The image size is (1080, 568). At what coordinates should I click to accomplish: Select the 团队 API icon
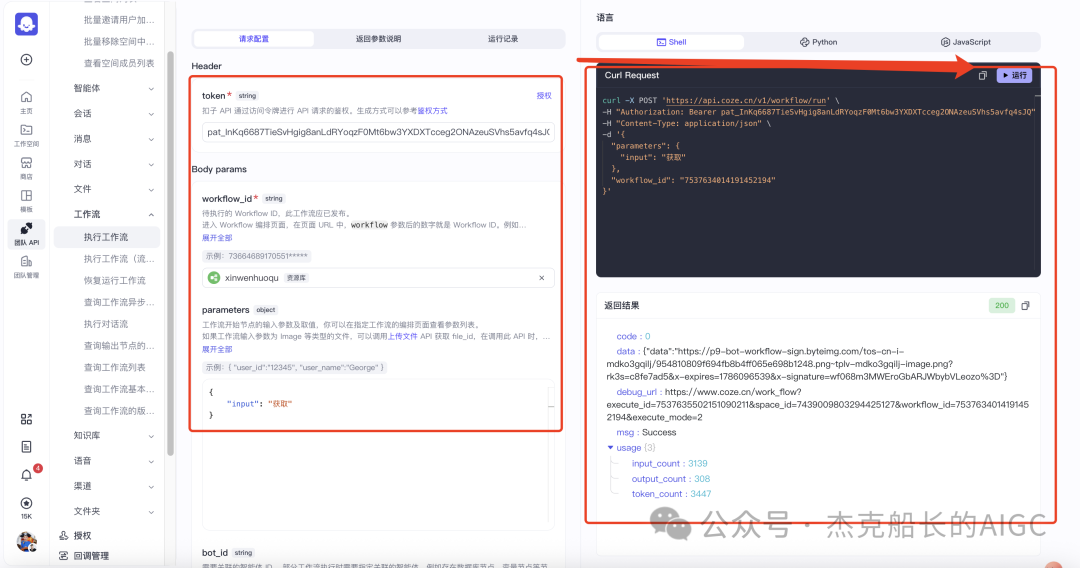point(26,233)
